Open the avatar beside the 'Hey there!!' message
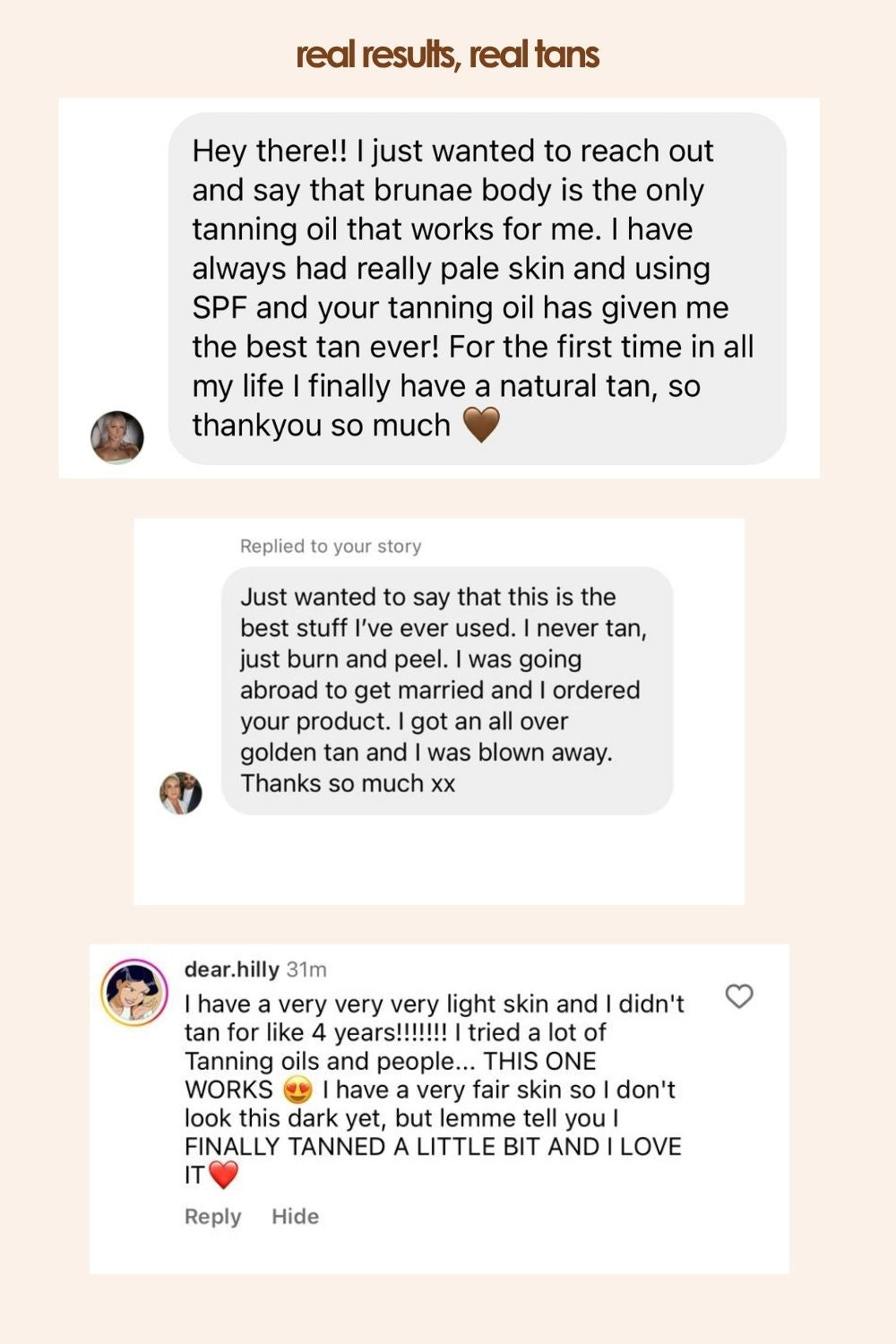This screenshot has height=1344, width=896. (x=117, y=437)
